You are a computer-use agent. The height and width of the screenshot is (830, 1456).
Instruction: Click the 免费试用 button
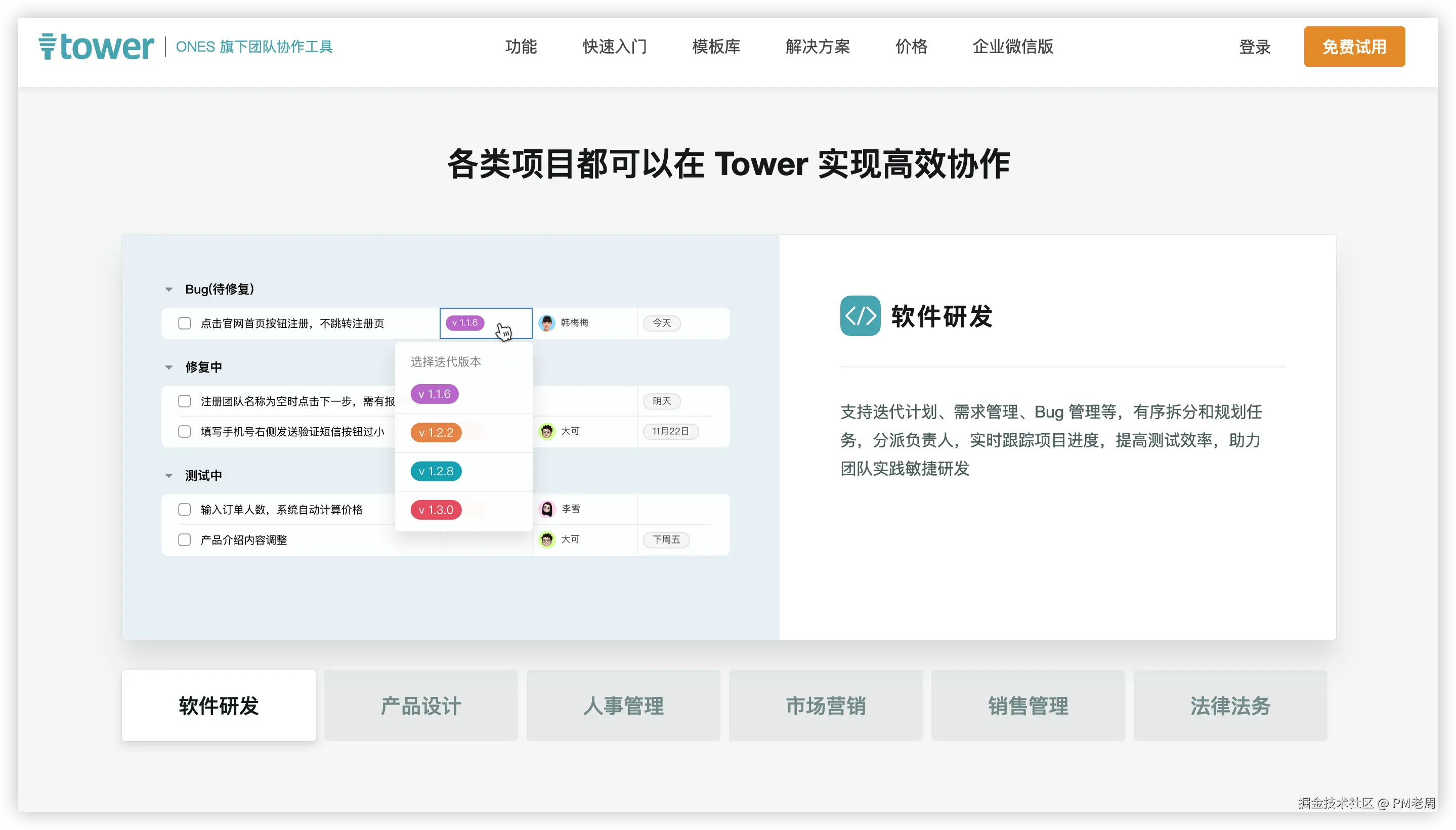tap(1353, 46)
